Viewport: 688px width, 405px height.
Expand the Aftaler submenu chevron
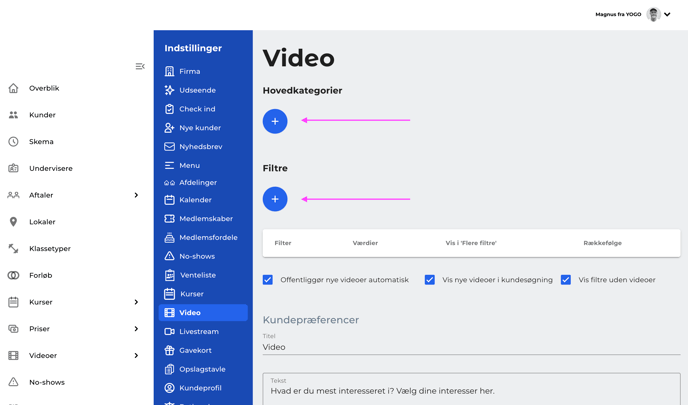(136, 195)
